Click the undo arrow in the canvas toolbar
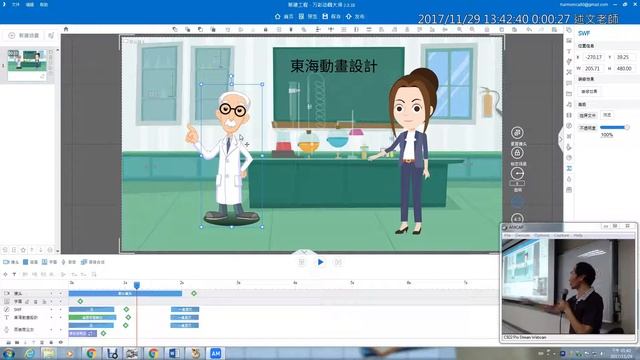The width and height of the screenshot is (640, 360). pyautogui.click(x=529, y=29)
